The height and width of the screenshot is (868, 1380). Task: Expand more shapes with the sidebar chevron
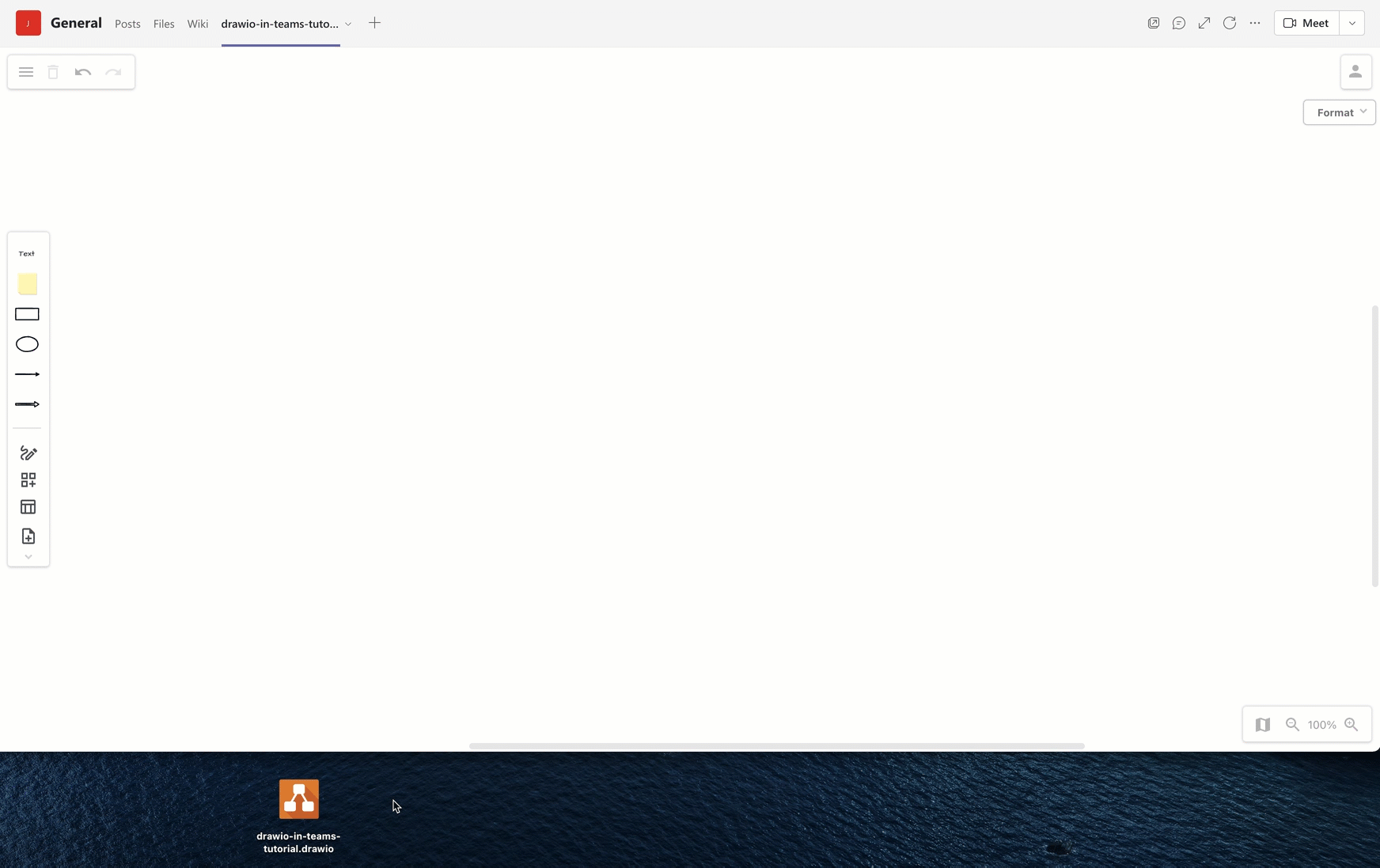click(x=28, y=556)
